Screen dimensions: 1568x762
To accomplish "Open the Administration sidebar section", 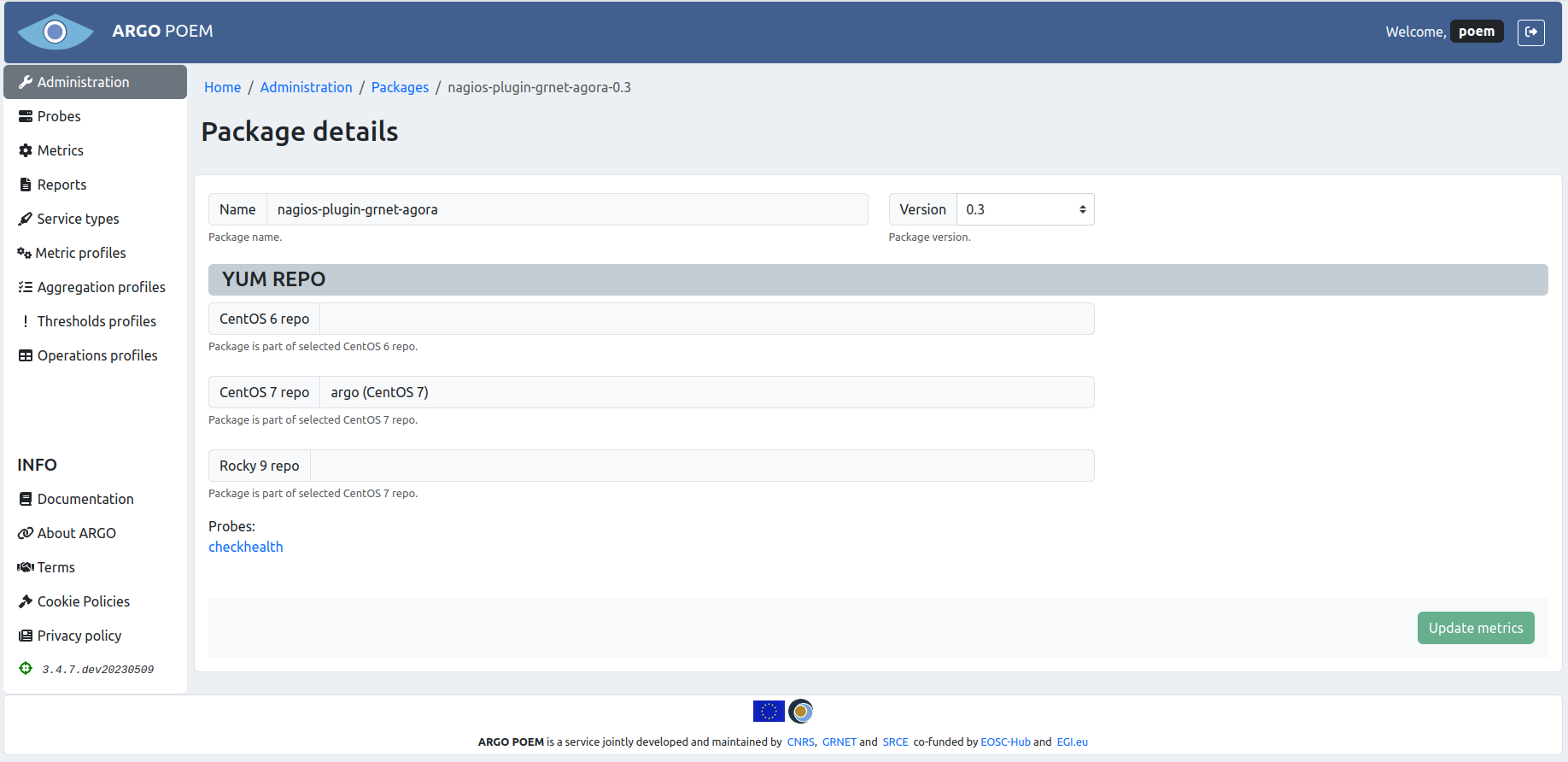I will point(95,82).
